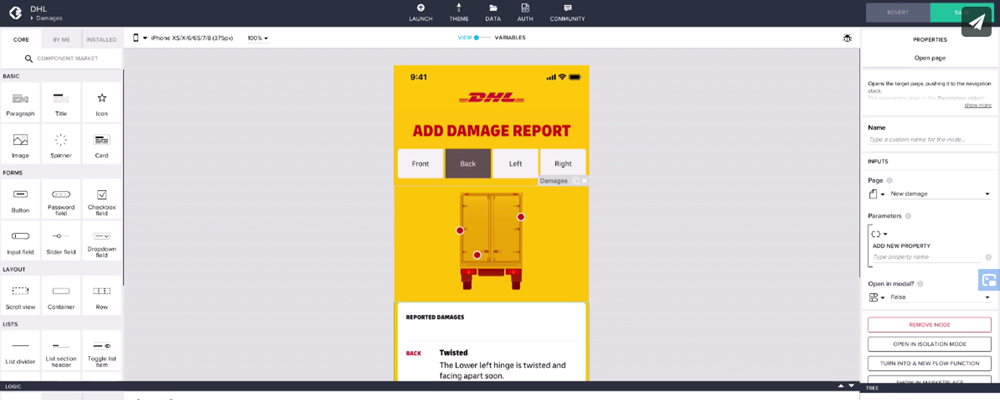Select the Paragraph component
Image resolution: width=1000 pixels, height=400 pixels.
20,103
